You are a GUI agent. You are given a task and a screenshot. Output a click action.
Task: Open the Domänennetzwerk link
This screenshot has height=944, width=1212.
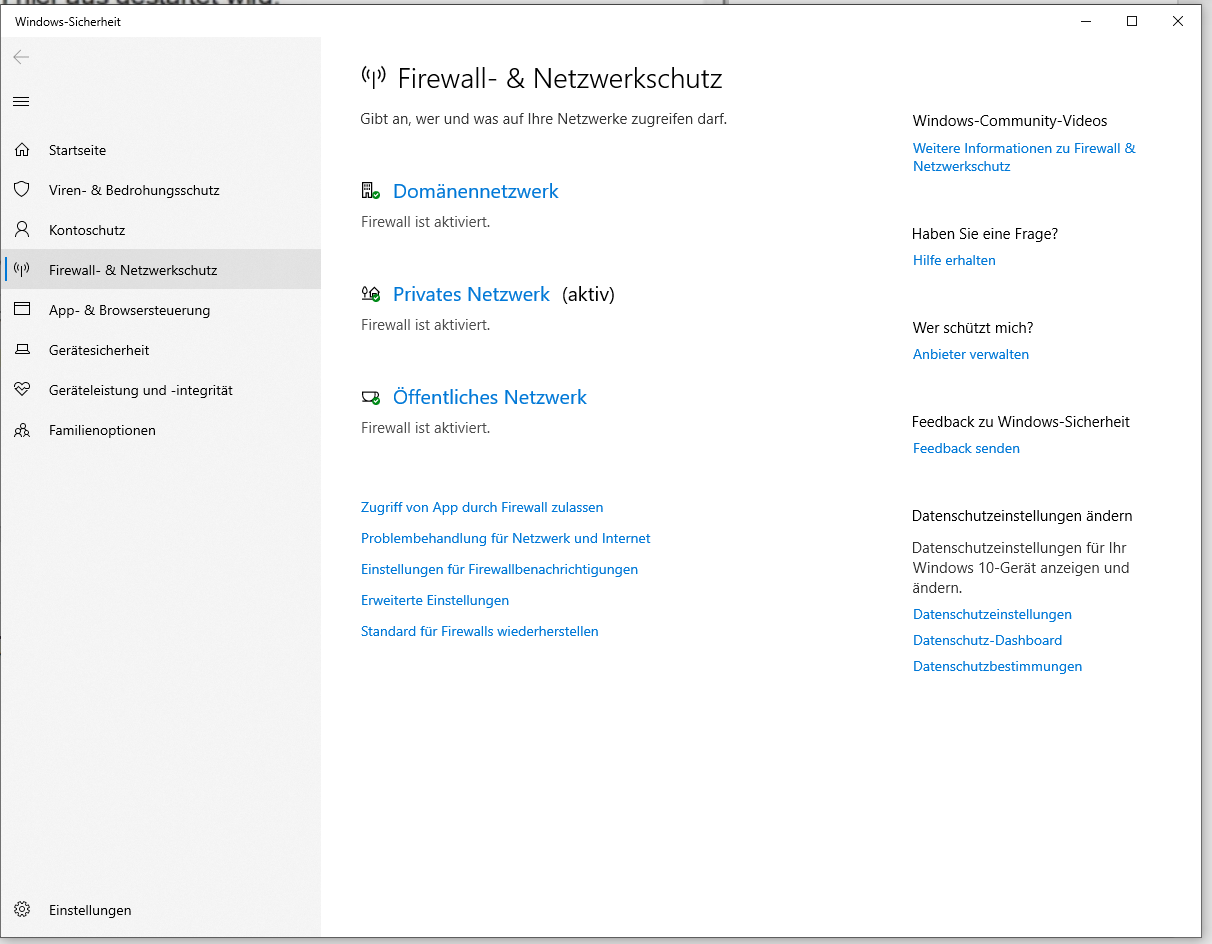click(476, 191)
